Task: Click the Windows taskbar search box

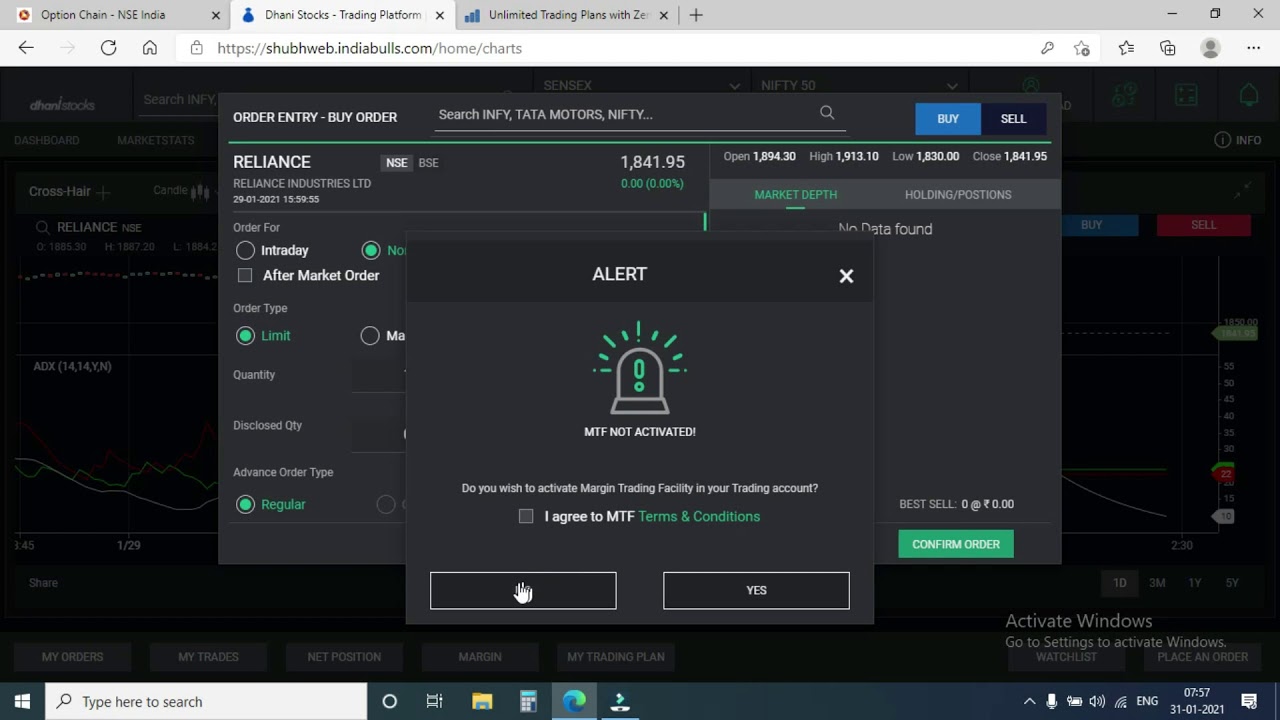Action: click(206, 701)
